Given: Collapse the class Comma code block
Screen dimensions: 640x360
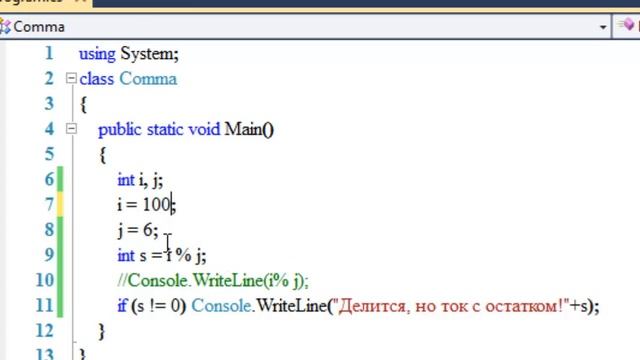Looking at the screenshot, I should 71,78.
